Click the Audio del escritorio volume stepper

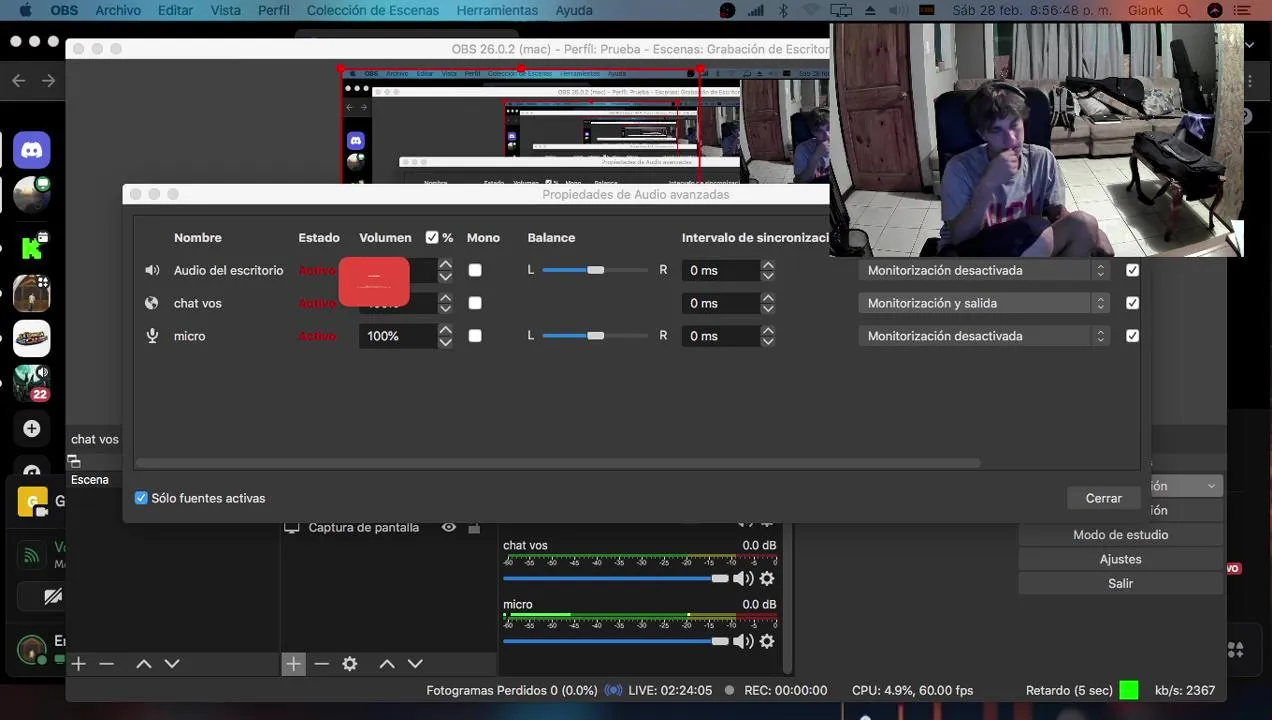[445, 270]
